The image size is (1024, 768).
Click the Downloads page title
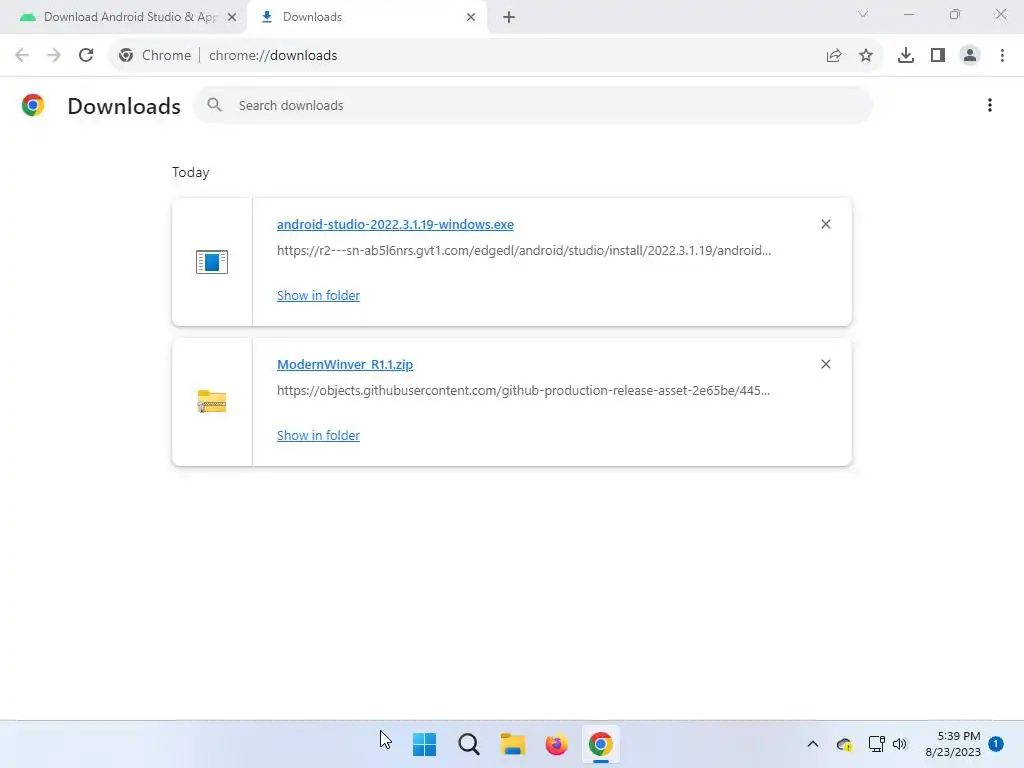124,106
